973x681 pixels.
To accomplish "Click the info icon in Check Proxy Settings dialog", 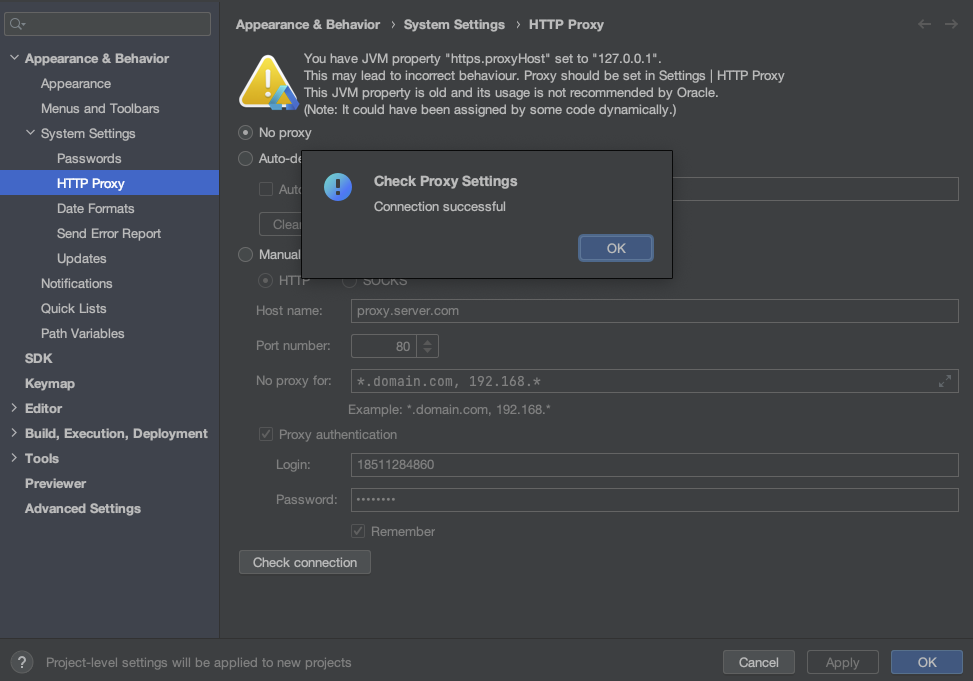I will click(337, 187).
